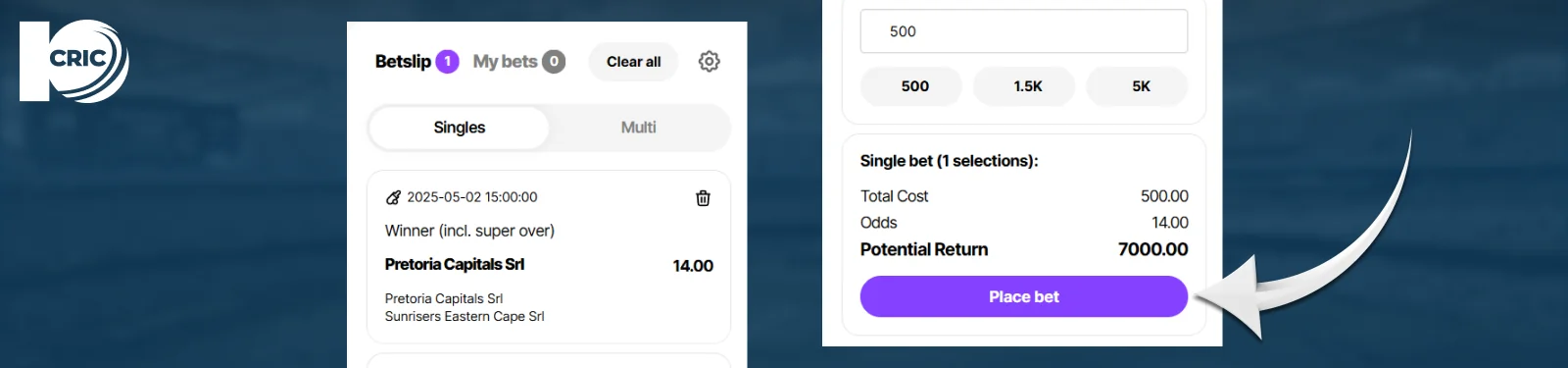The image size is (1568, 368).
Task: Click cricket icon beside match date
Action: 393,197
